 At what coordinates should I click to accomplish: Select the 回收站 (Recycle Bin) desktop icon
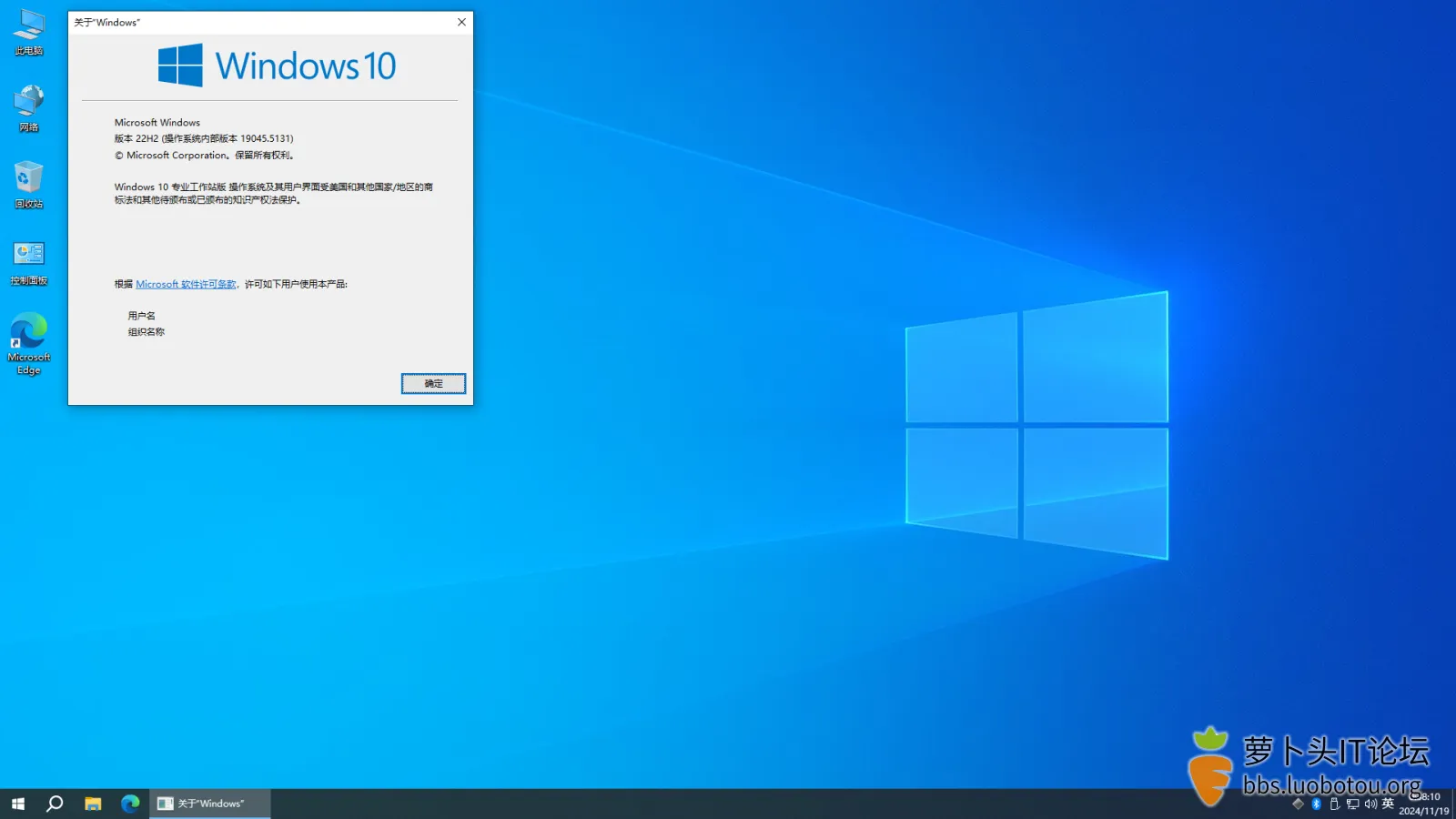point(28,186)
